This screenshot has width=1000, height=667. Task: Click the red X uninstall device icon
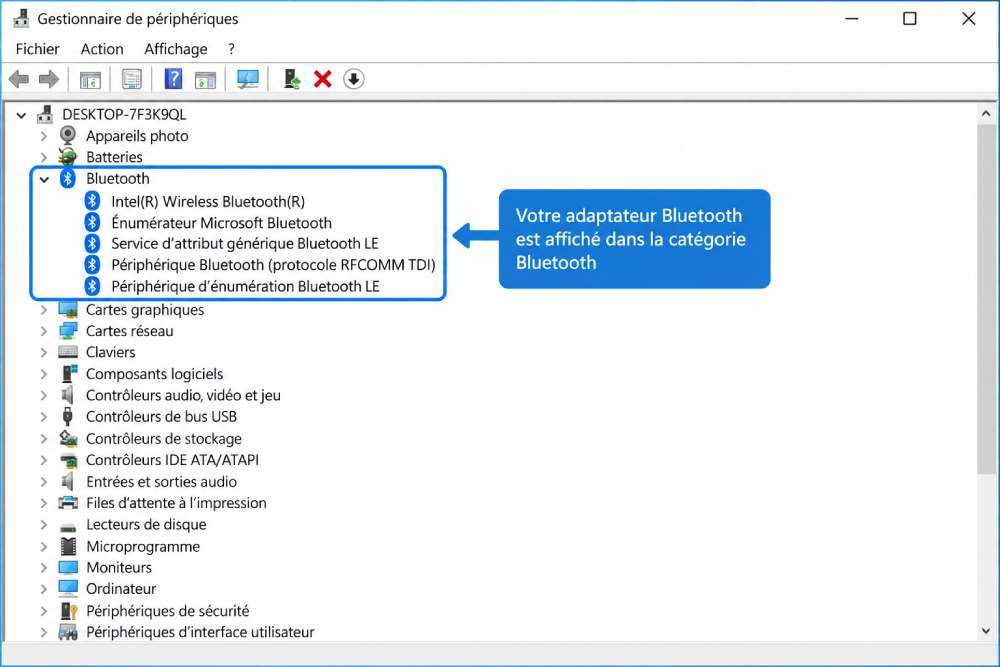(323, 79)
